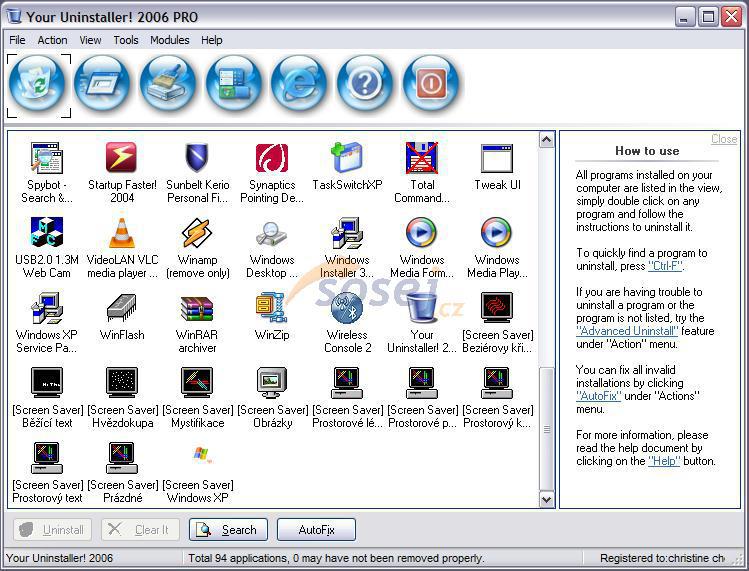Click "Registered to:christine" status bar text
The height and width of the screenshot is (571, 749).
pyautogui.click(x=662, y=558)
